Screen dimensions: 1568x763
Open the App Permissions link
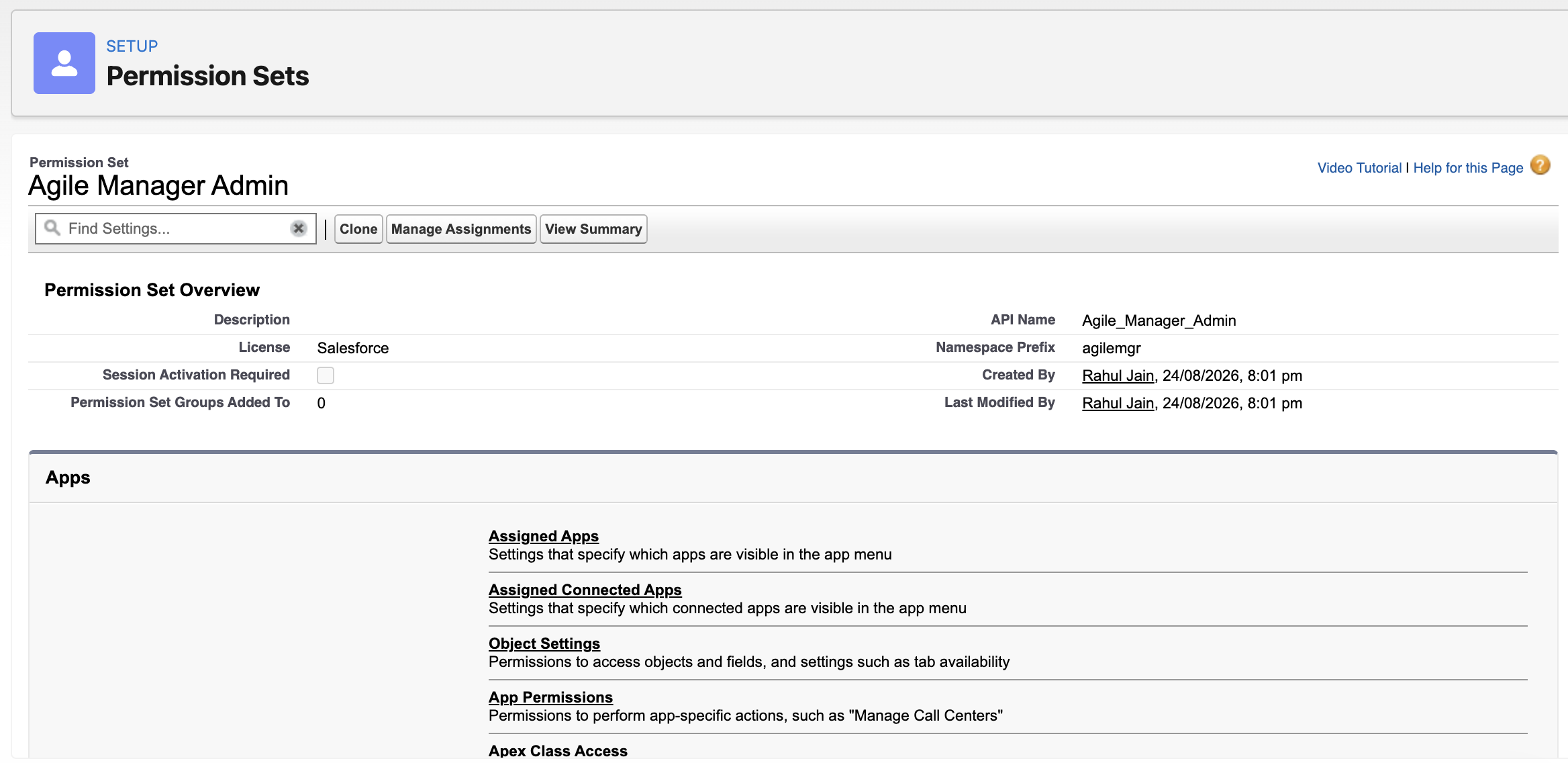click(x=550, y=697)
